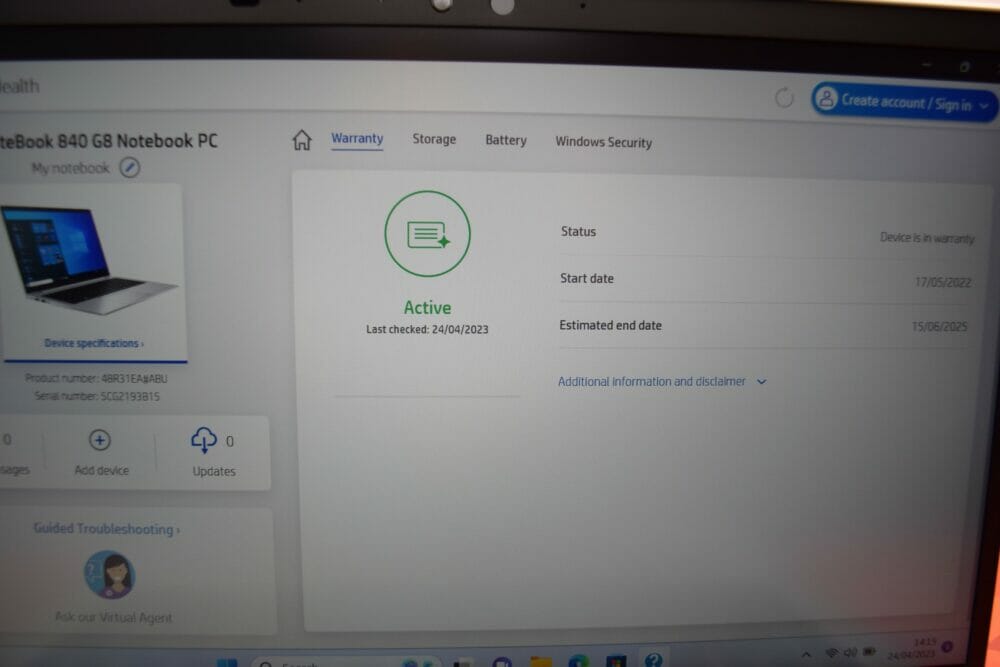This screenshot has height=667, width=1000.
Task: Click the maximize/restore window button
Action: [965, 66]
